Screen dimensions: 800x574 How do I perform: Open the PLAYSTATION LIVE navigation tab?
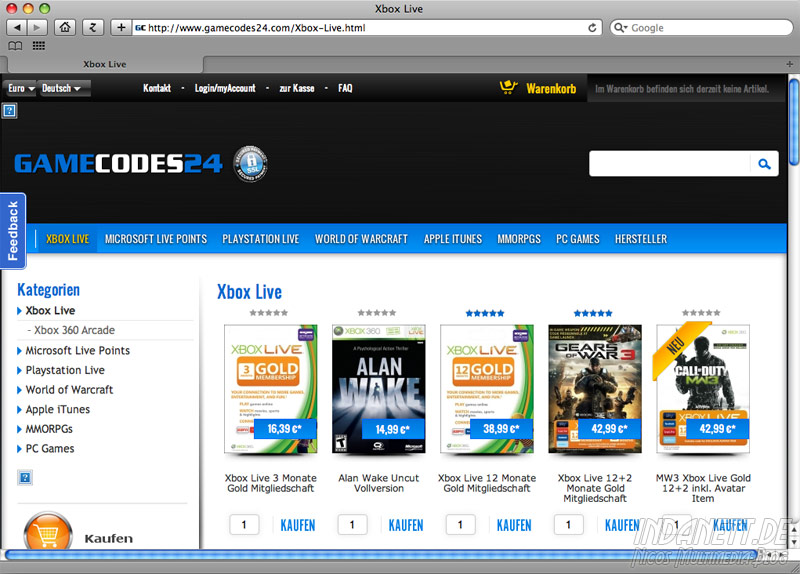261,239
